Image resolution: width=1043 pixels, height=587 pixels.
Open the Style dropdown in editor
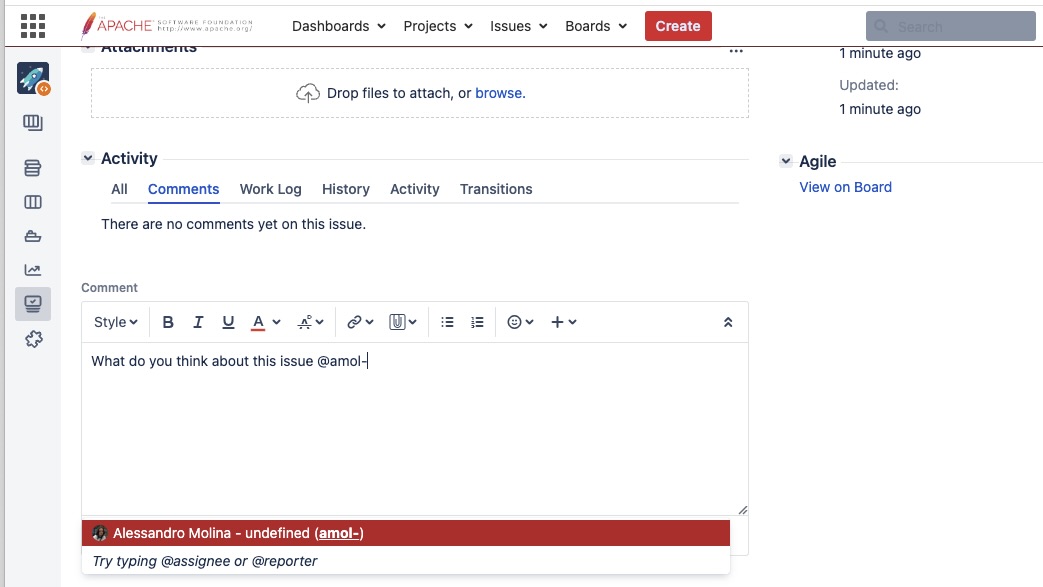(115, 322)
